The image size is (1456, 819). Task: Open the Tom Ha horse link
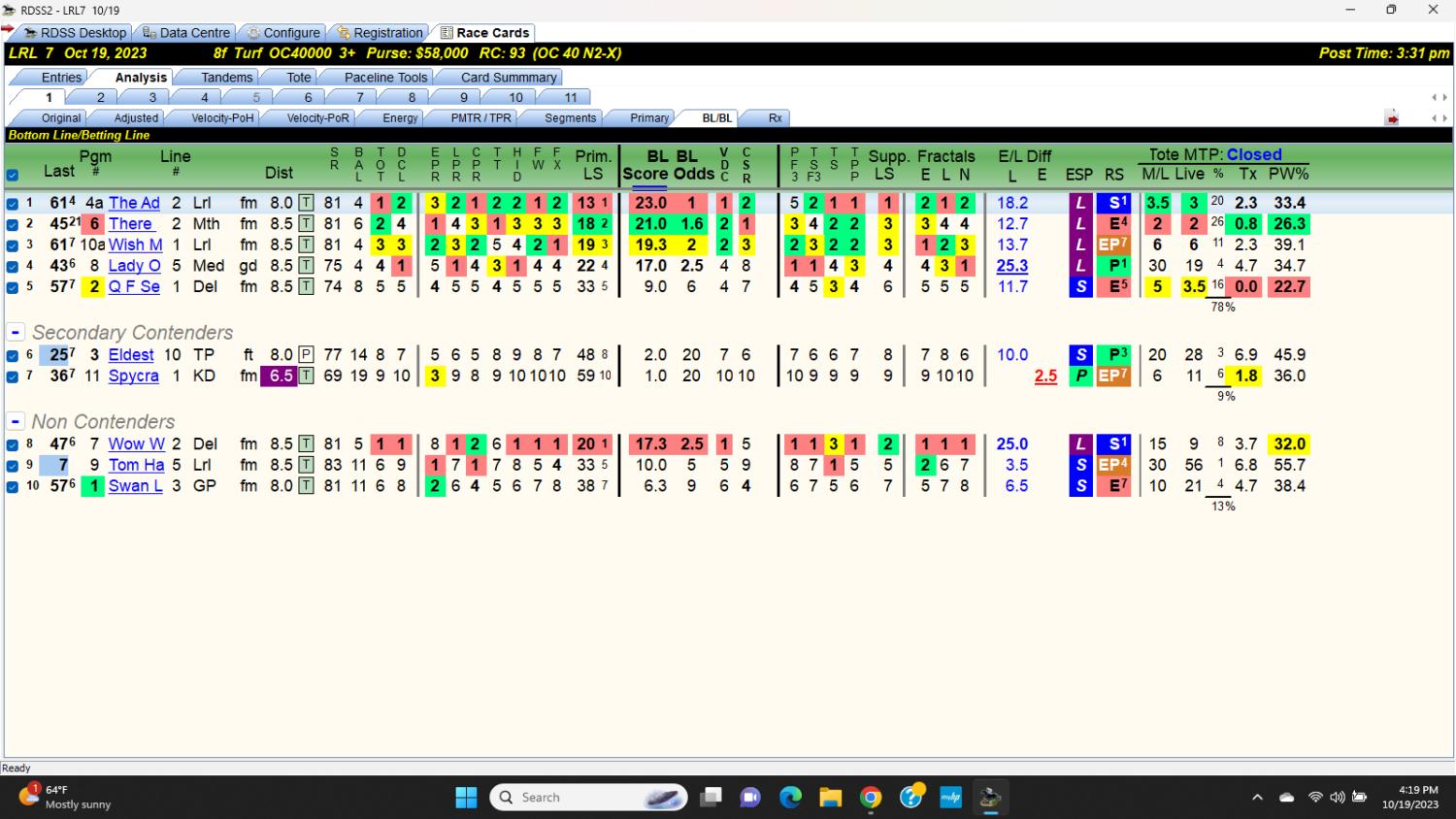coord(136,466)
